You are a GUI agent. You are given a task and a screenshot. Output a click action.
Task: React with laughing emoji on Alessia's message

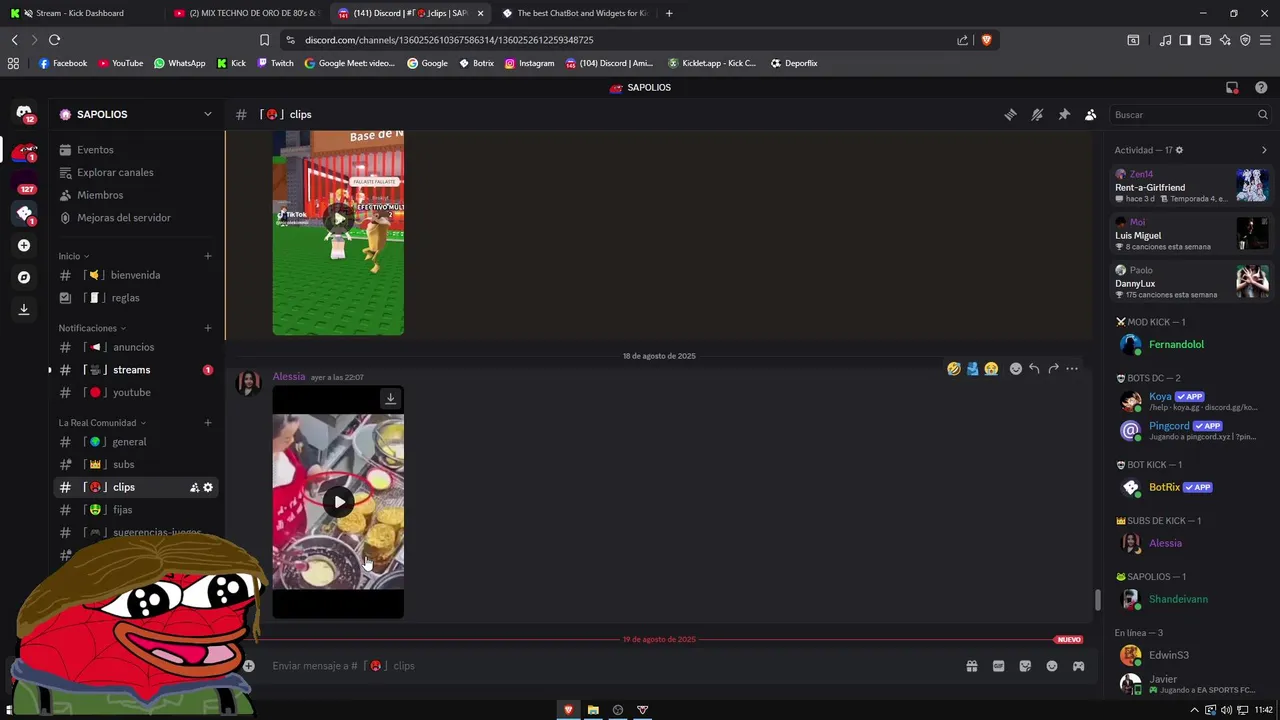tap(954, 369)
